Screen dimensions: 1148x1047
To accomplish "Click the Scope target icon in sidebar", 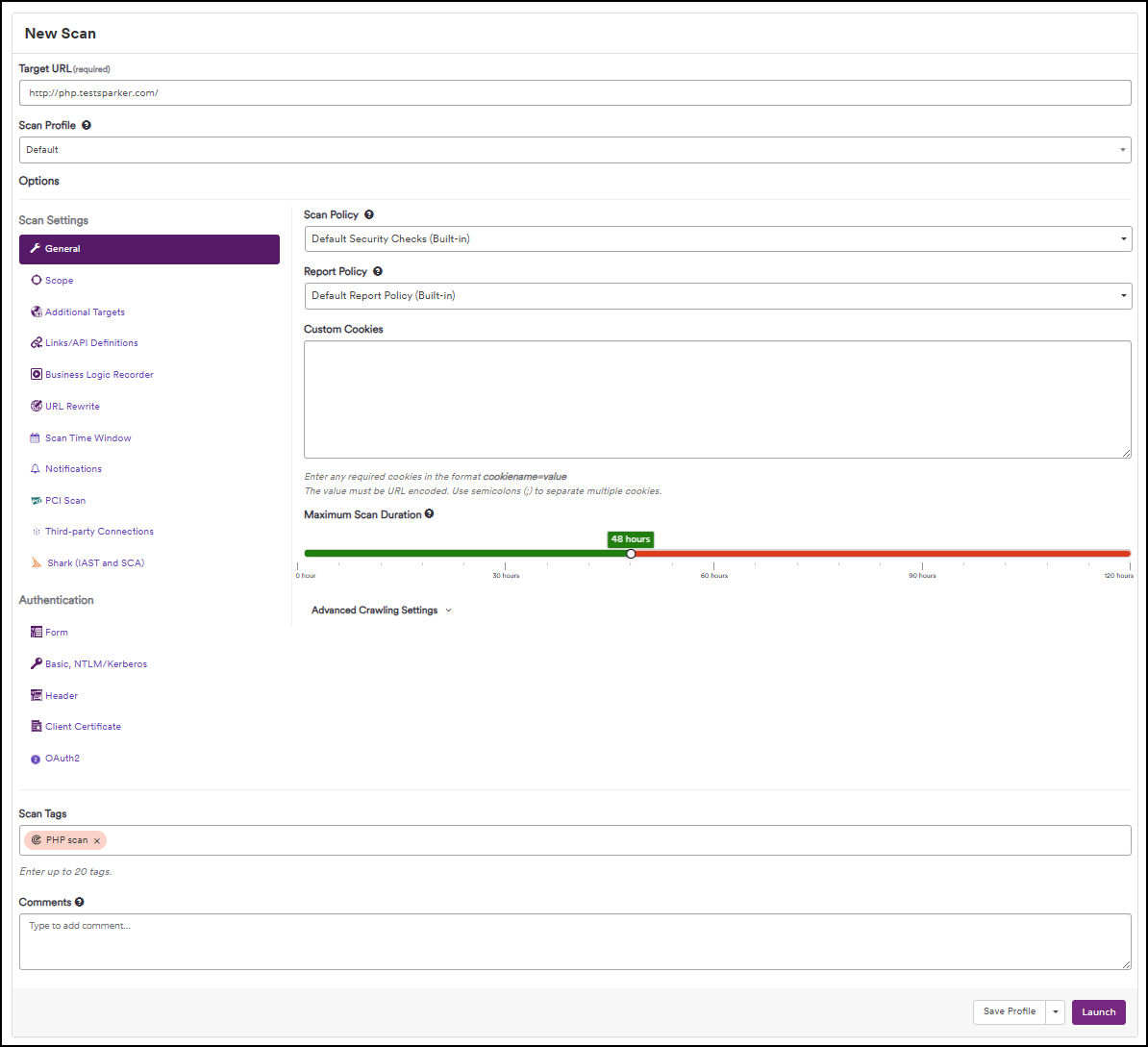I will tap(37, 281).
